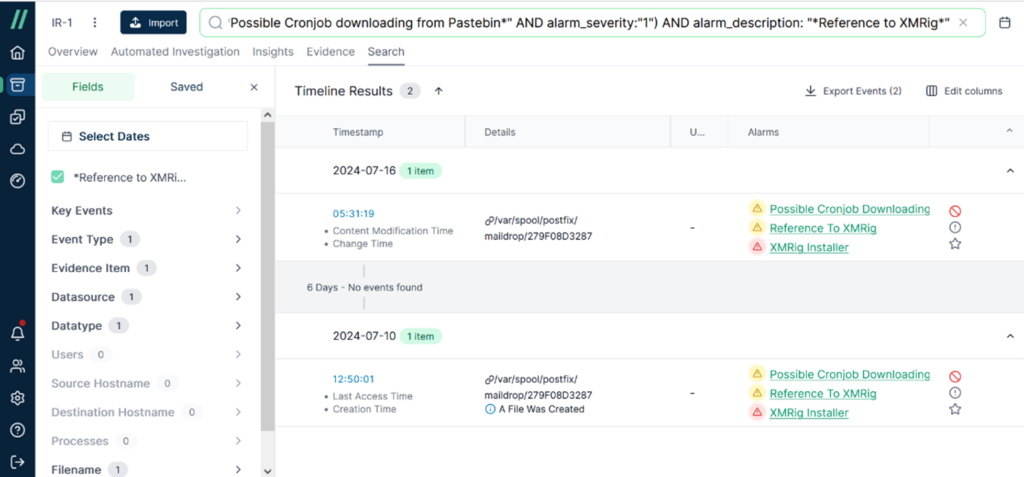Click search magnifier icon

[x=215, y=23]
